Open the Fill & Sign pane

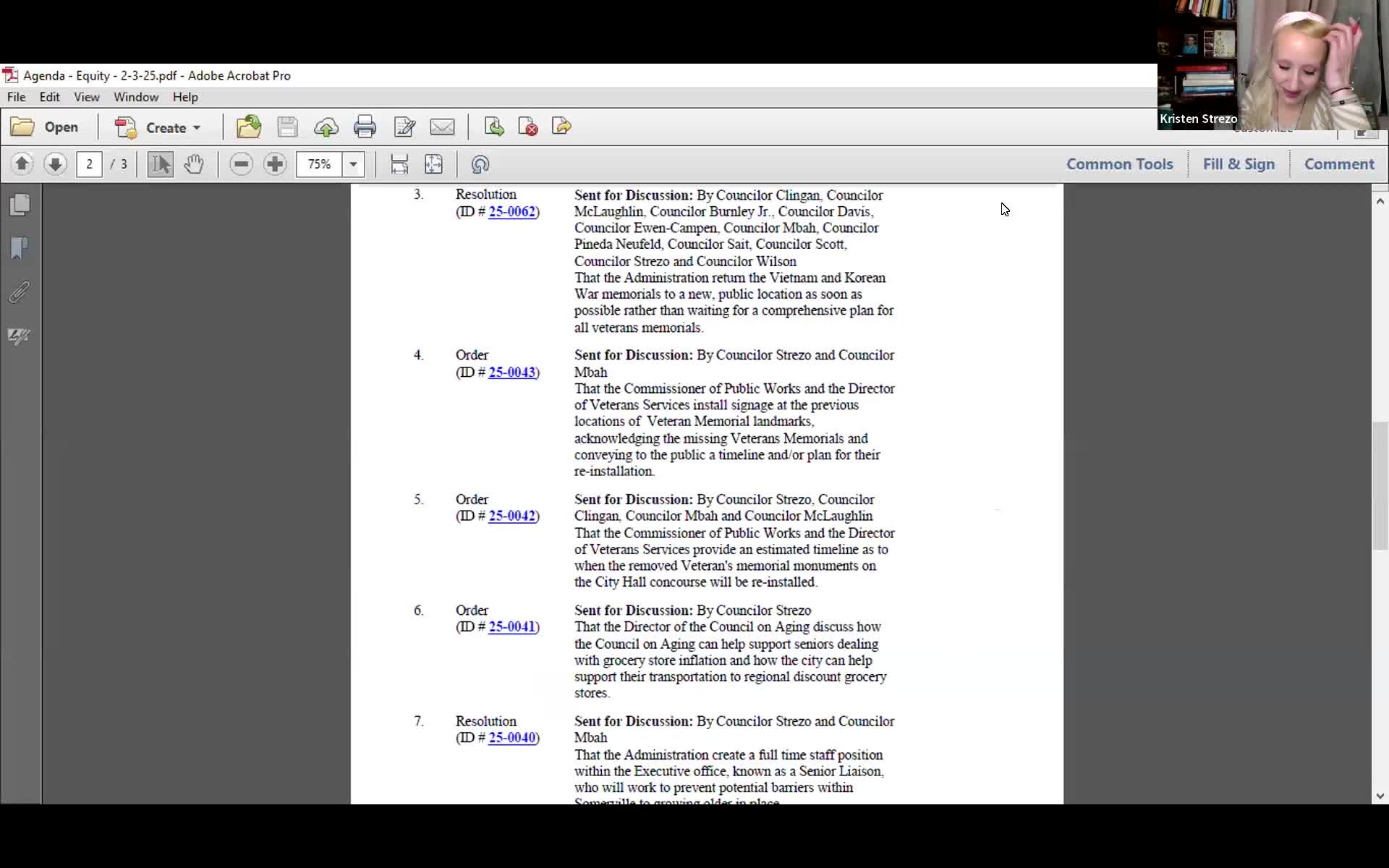1239,164
